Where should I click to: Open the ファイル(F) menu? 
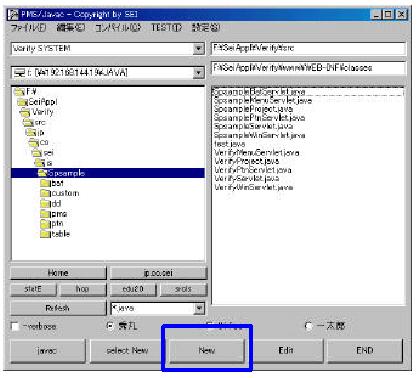point(29,28)
